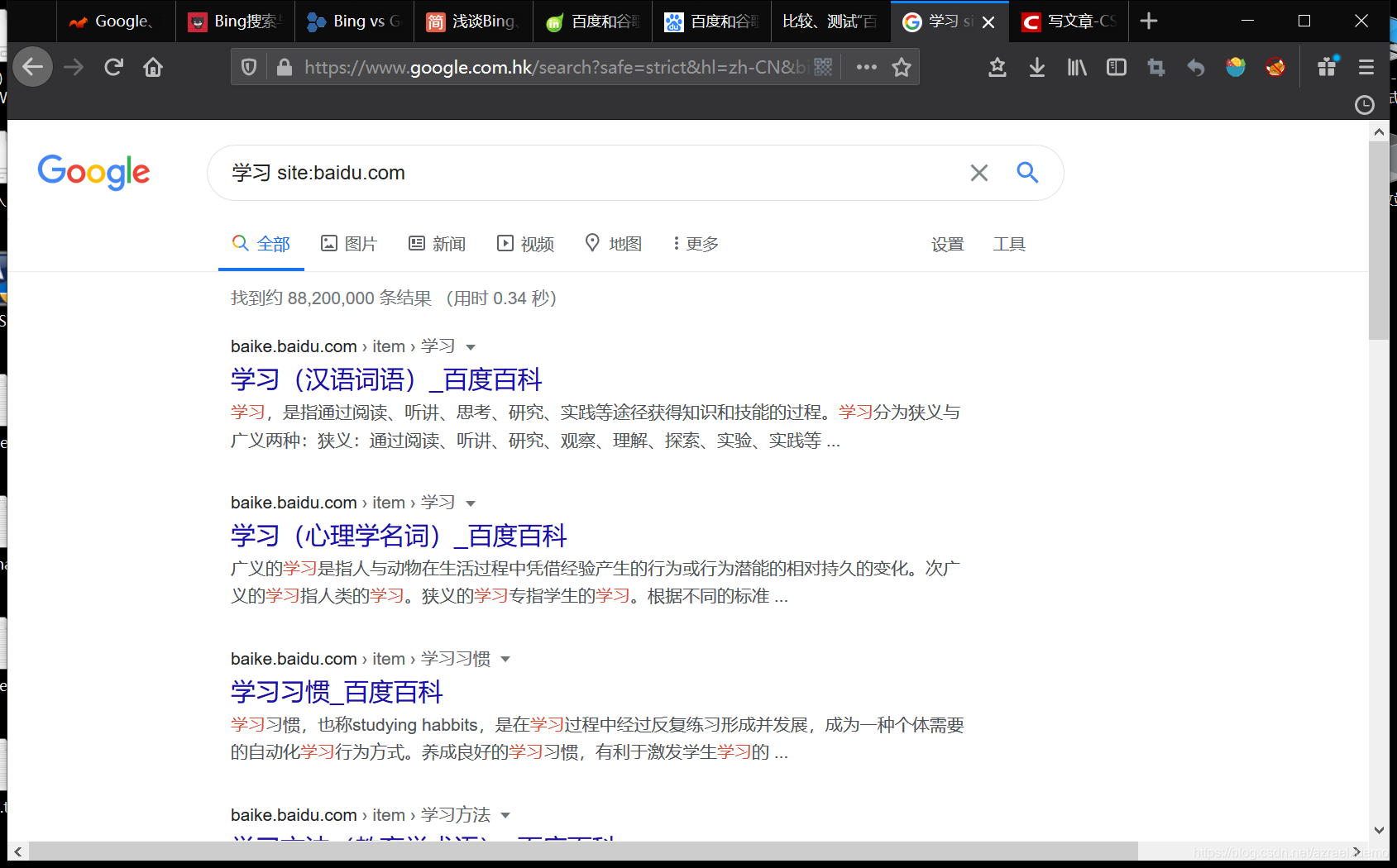The image size is (1397, 868).
Task: Open tracking protection shield info
Action: pyautogui.click(x=249, y=67)
